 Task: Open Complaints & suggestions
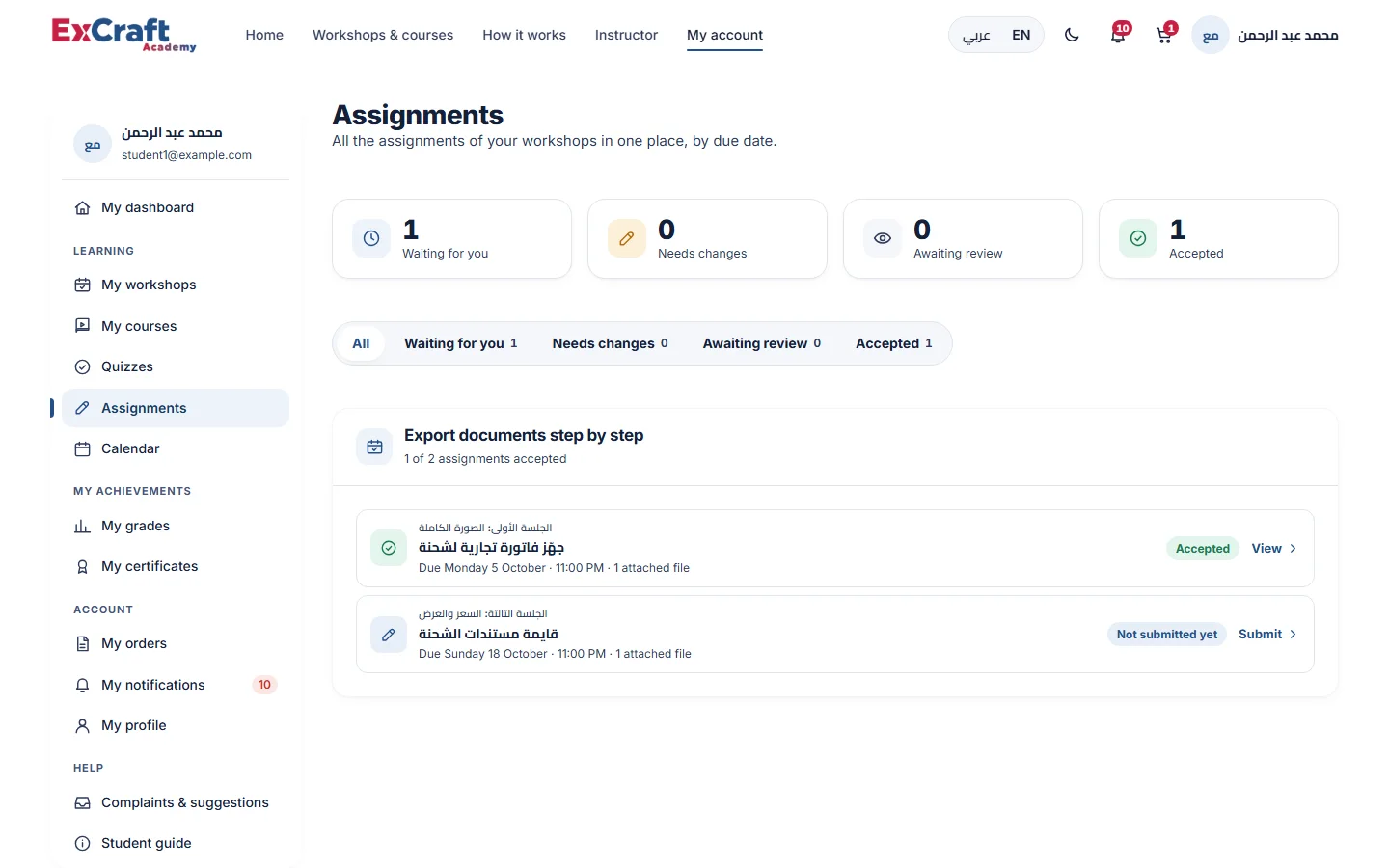(176, 802)
